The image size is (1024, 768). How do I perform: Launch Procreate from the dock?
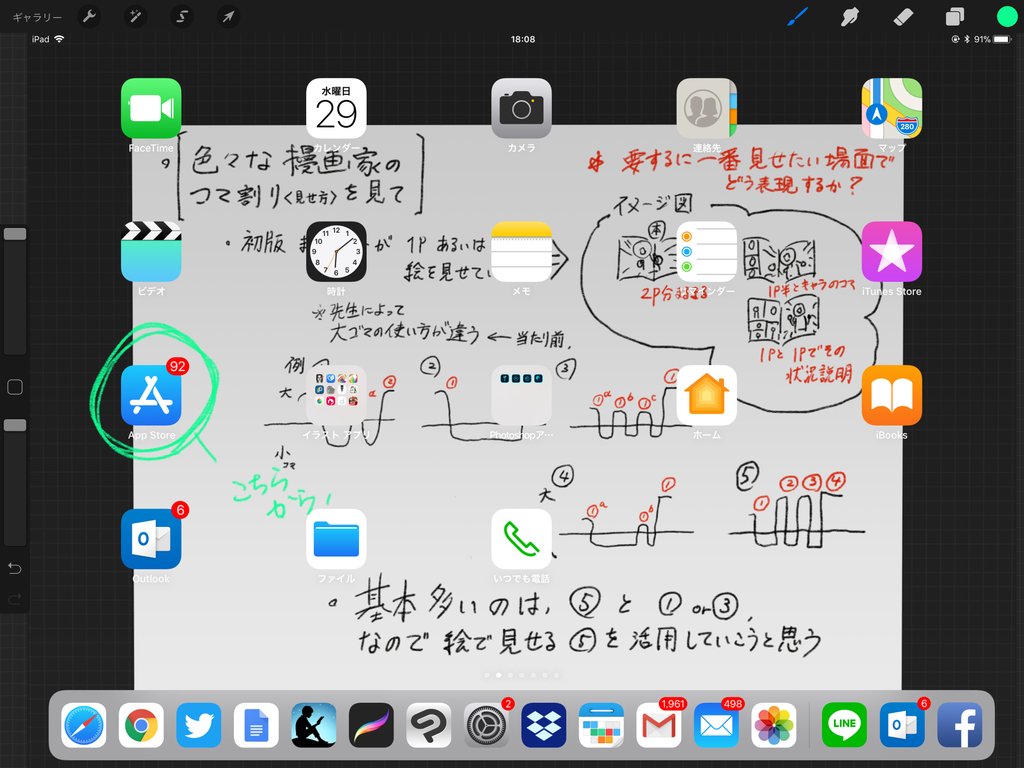371,725
